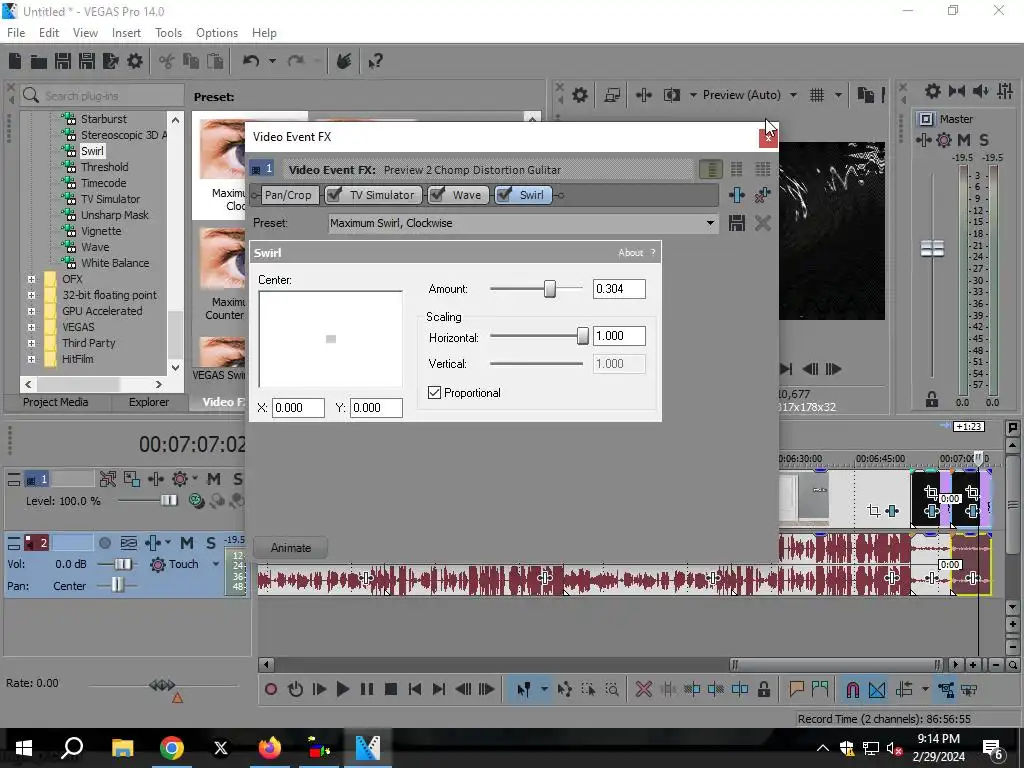Expand the 32-bit floating point folder

click(x=31, y=295)
